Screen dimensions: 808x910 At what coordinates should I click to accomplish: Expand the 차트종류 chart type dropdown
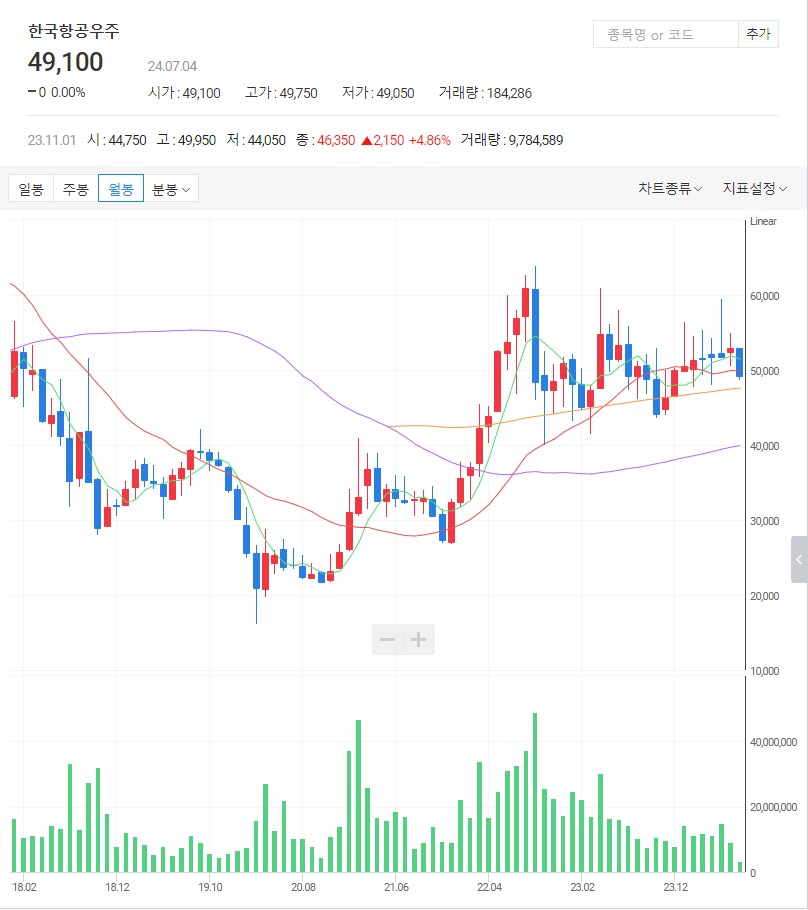coord(669,189)
